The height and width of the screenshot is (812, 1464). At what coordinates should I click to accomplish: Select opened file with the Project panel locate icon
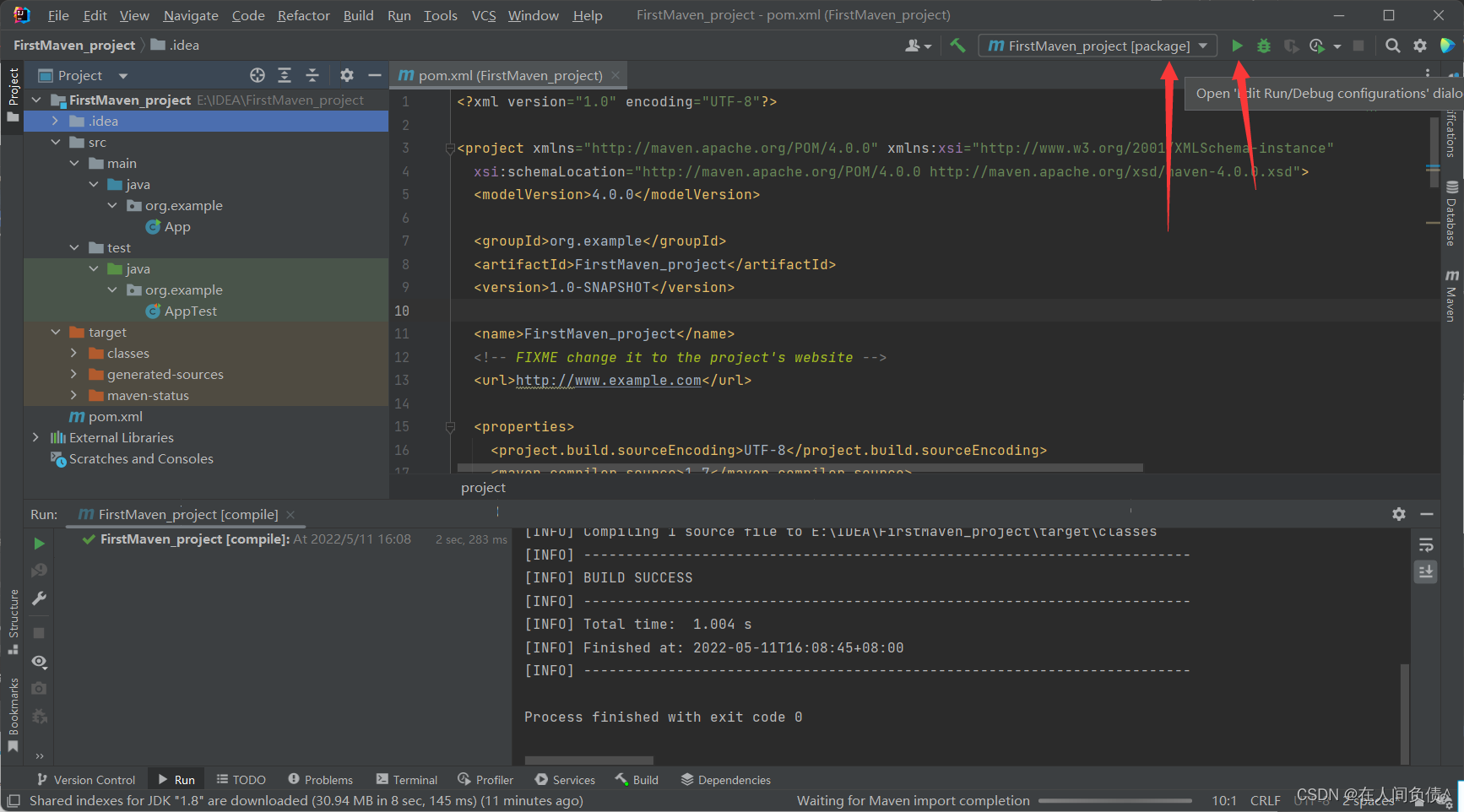tap(258, 75)
